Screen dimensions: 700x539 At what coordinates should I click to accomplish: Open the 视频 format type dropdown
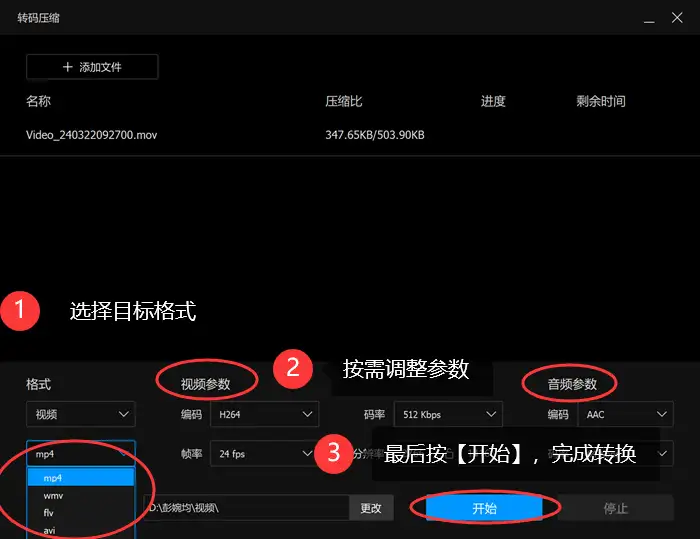[x=81, y=414]
